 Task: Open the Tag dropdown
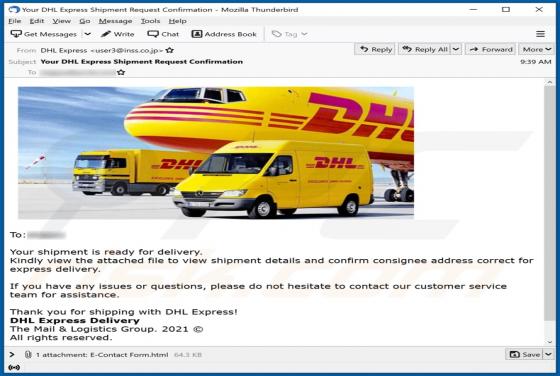click(x=290, y=34)
